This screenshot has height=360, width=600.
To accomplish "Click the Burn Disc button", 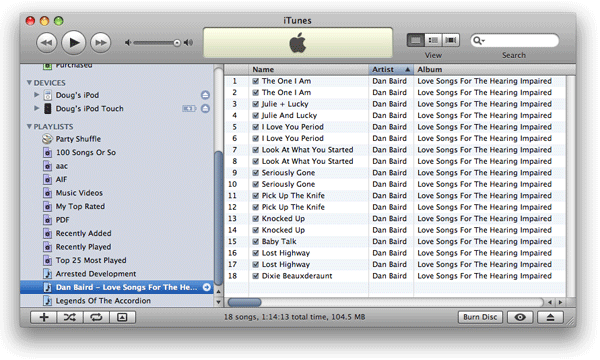I will coord(480,317).
